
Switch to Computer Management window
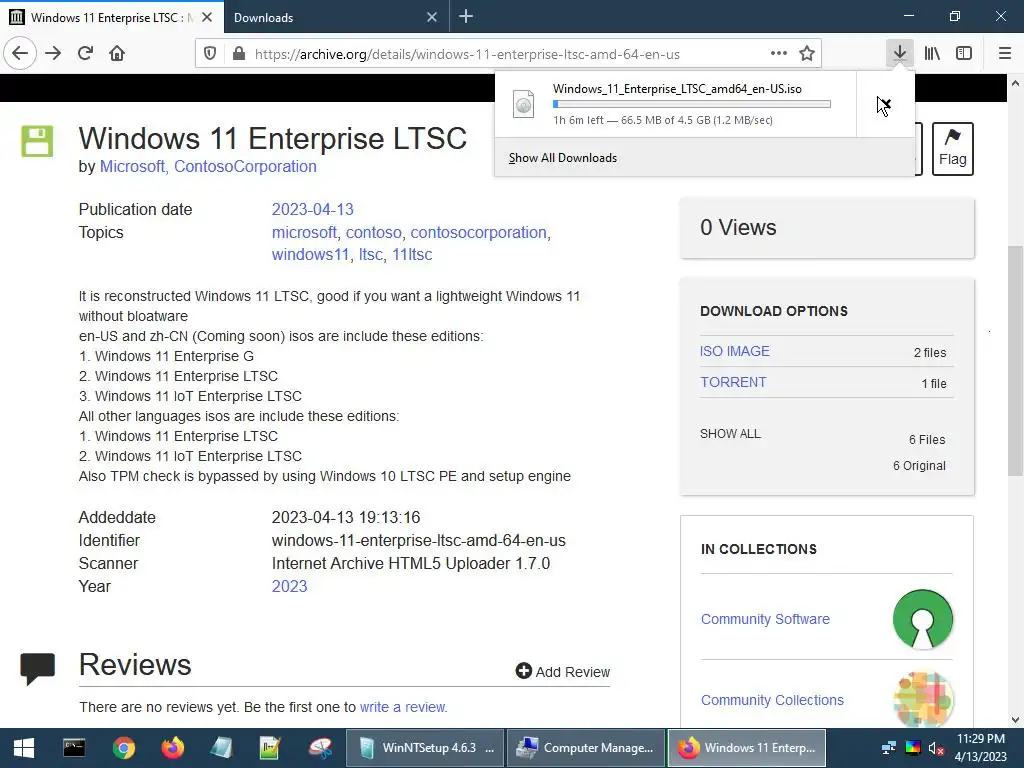tap(585, 748)
